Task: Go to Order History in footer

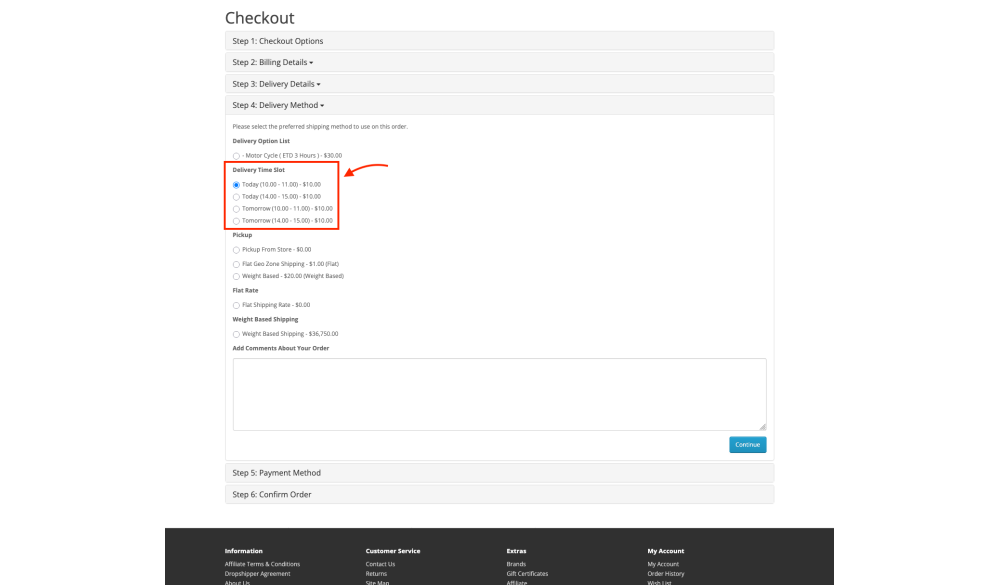Action: [665, 574]
